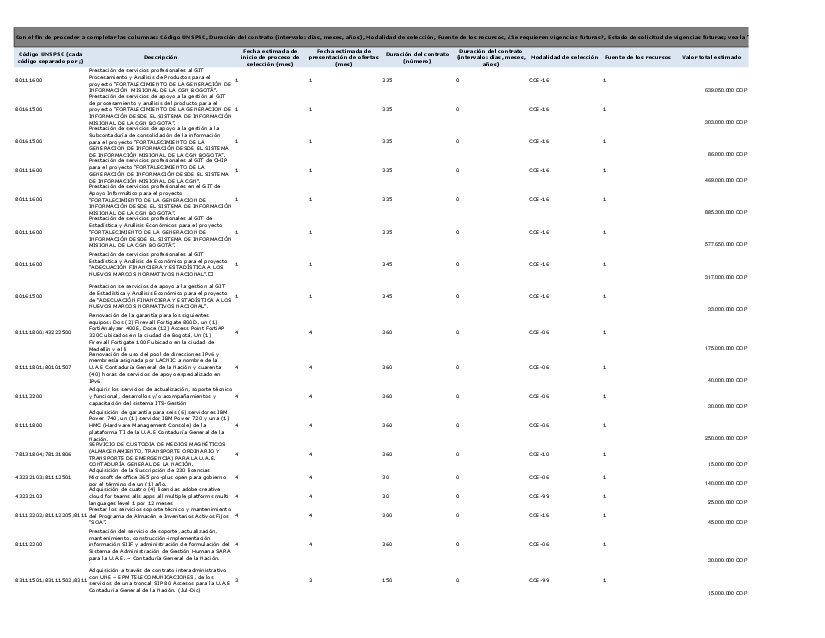
Task: Select the "Valor total estimado" column header
Action: point(711,57)
